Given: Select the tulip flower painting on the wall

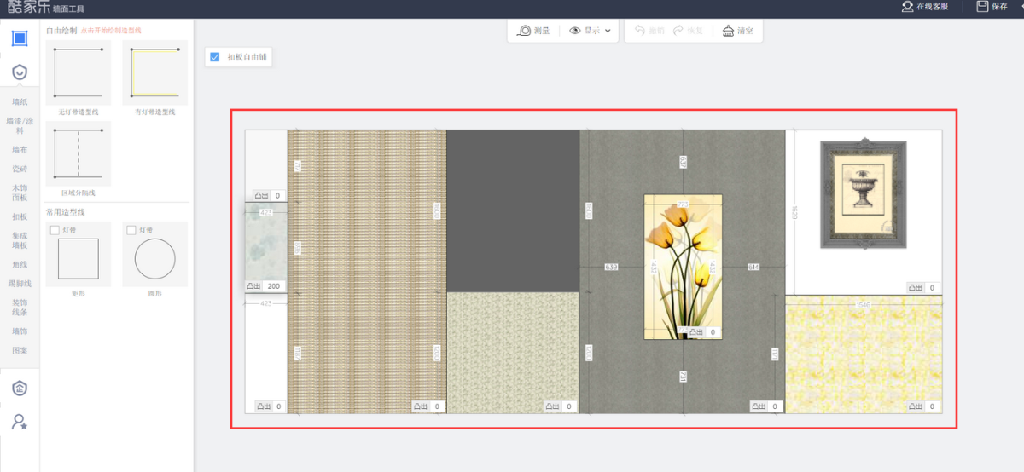Looking at the screenshot, I should tap(682, 266).
